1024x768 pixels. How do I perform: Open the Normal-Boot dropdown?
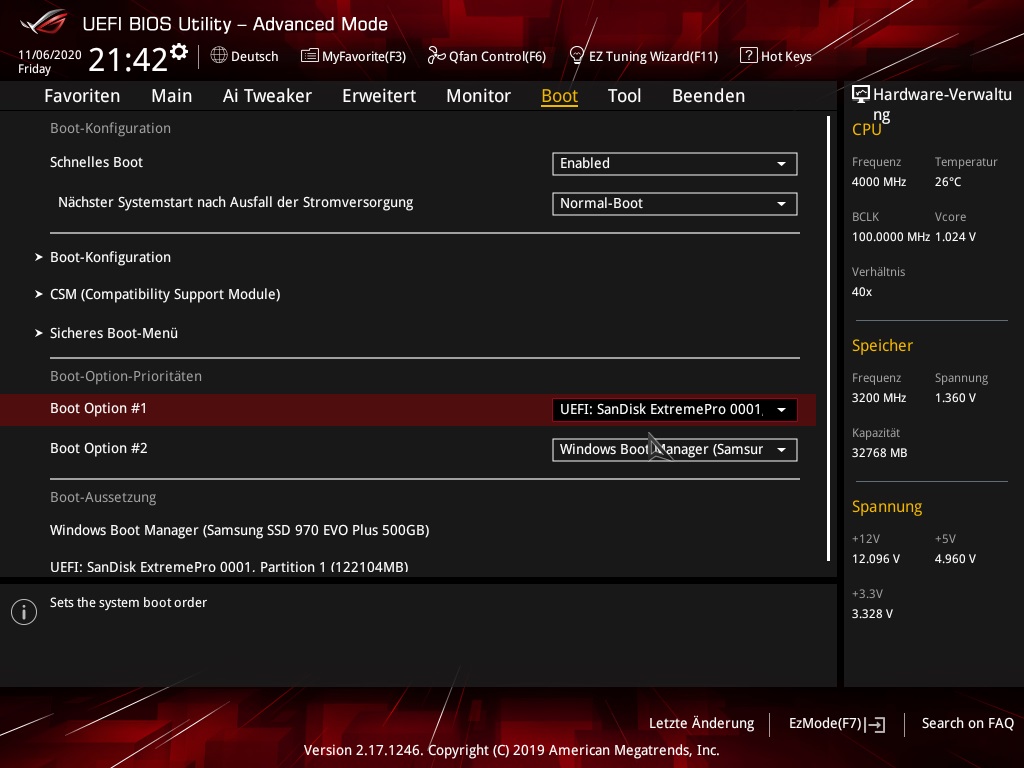point(675,204)
